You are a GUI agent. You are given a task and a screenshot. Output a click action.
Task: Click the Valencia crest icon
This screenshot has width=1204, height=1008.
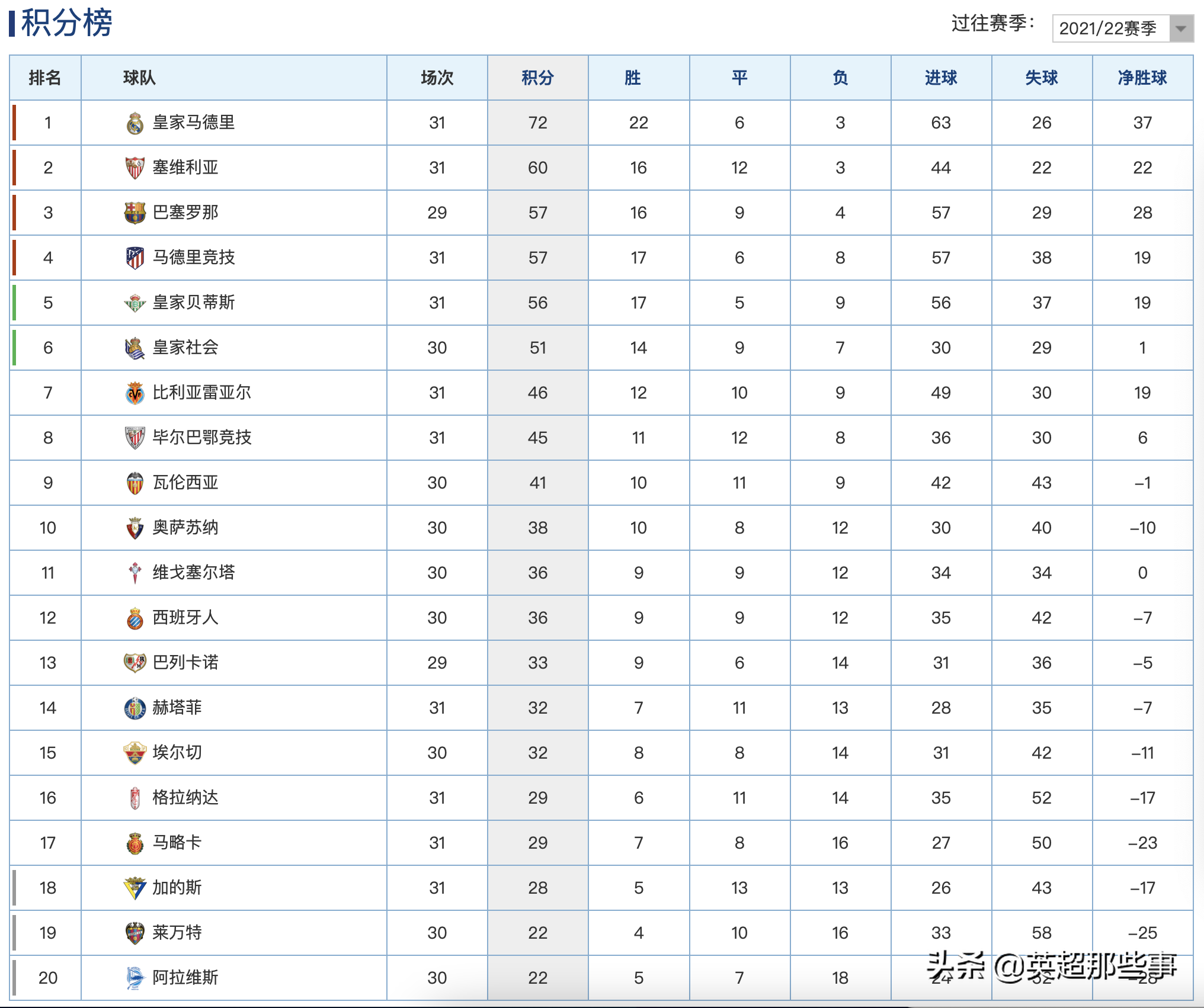tap(135, 483)
